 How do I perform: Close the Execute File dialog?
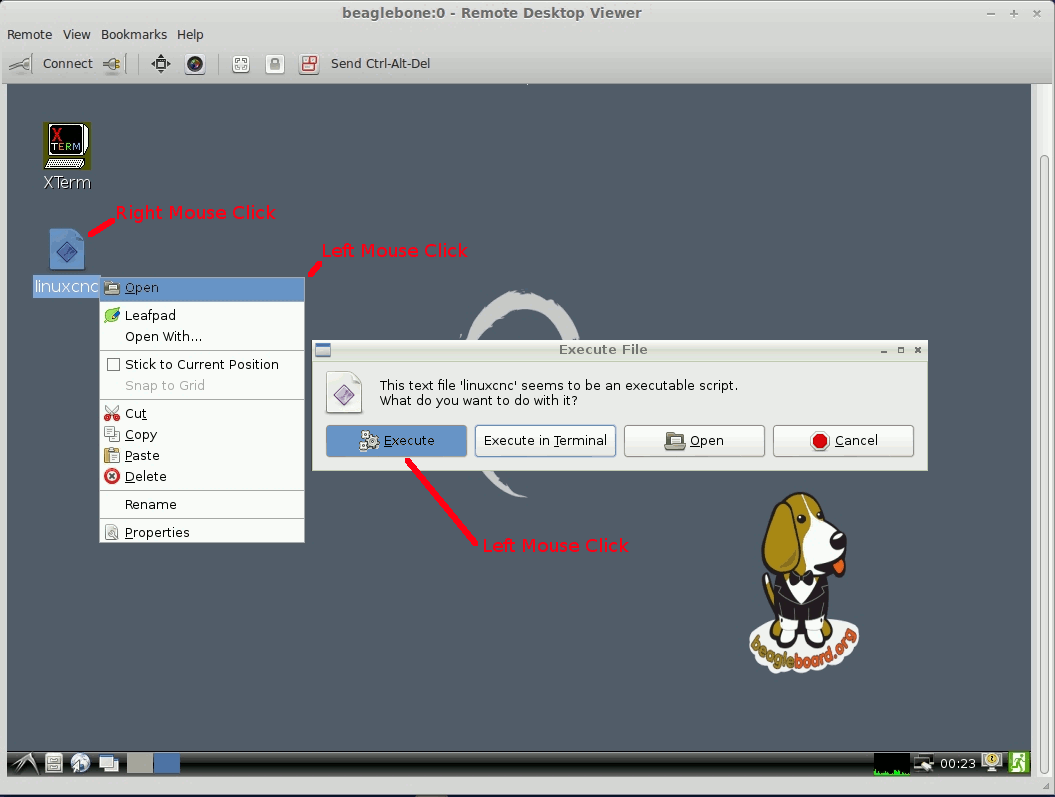pos(918,350)
